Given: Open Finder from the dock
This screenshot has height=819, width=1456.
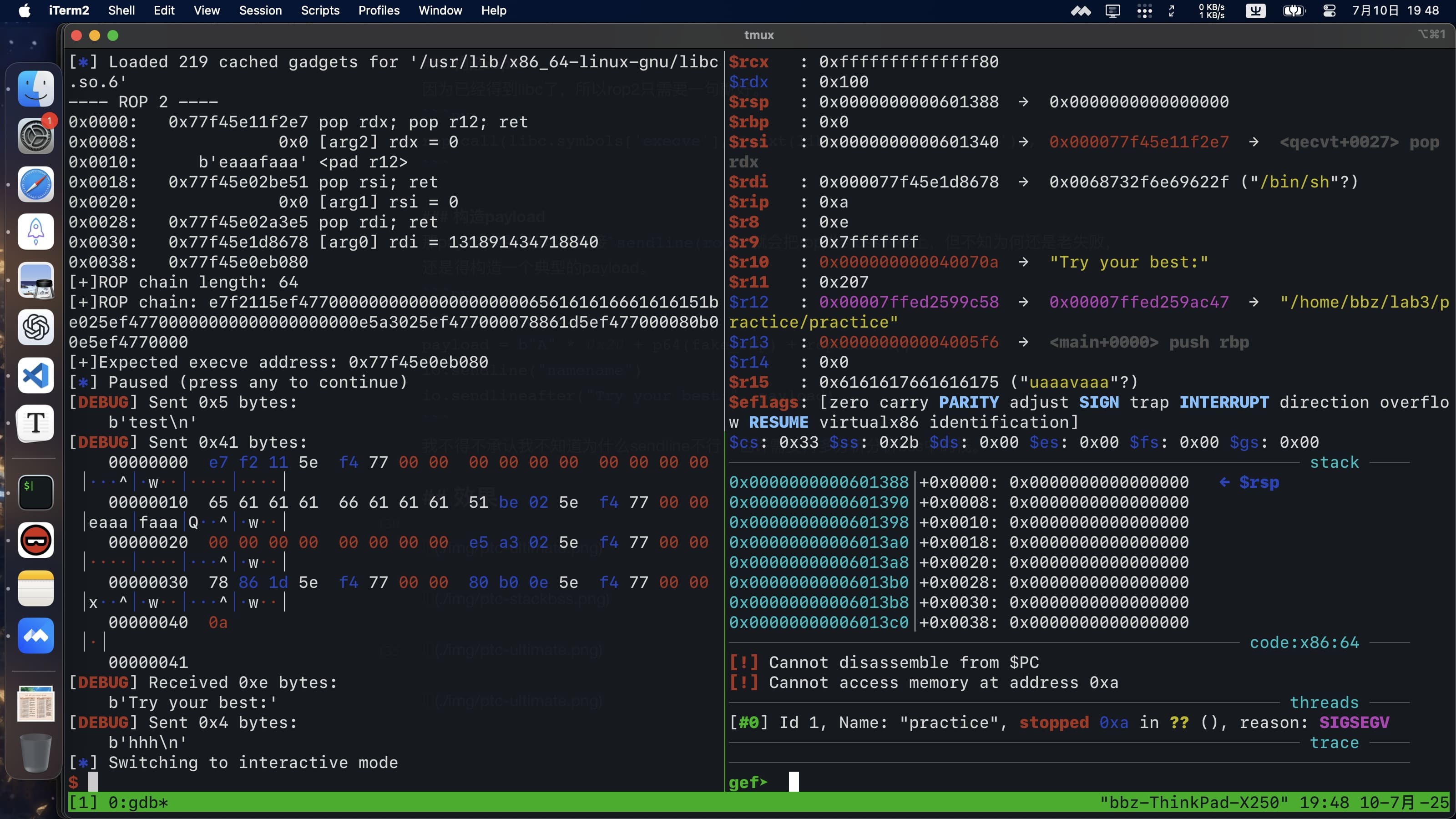Looking at the screenshot, I should pyautogui.click(x=35, y=89).
